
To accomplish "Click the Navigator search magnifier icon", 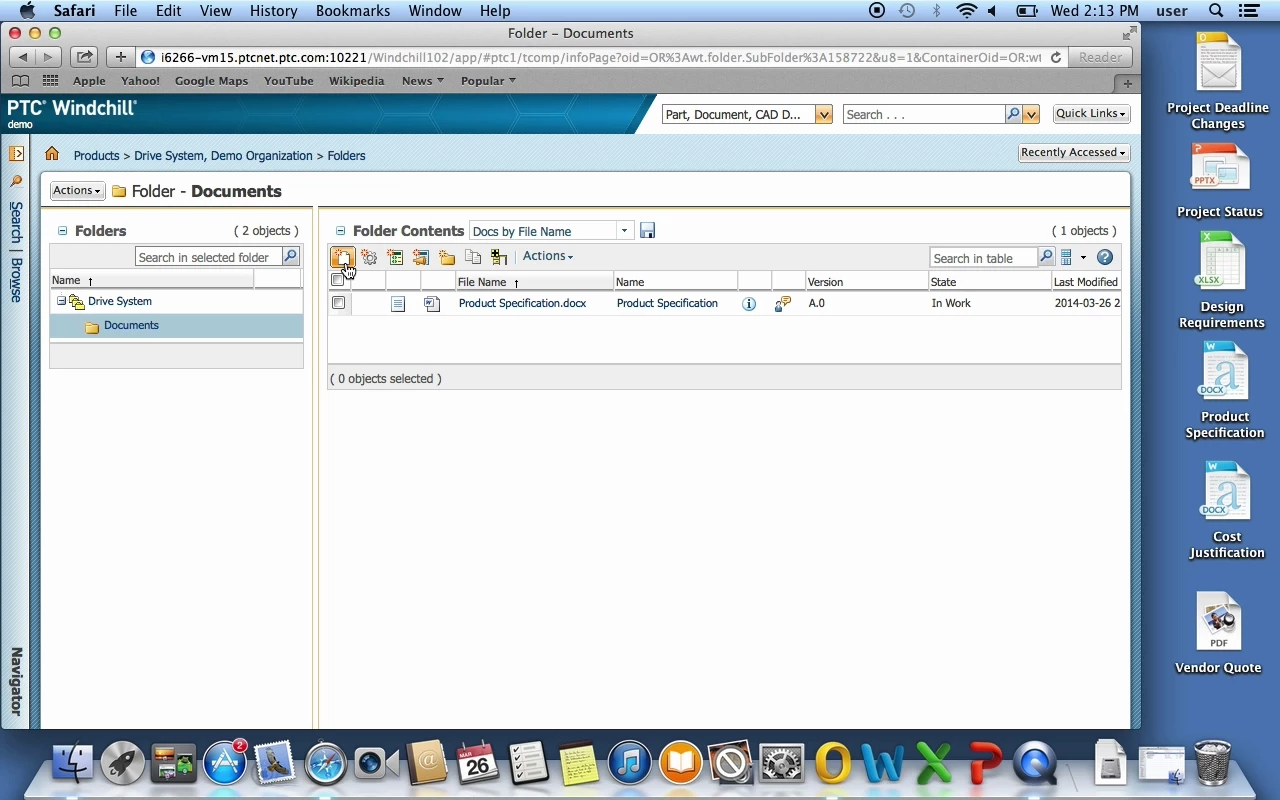I will tap(16, 181).
